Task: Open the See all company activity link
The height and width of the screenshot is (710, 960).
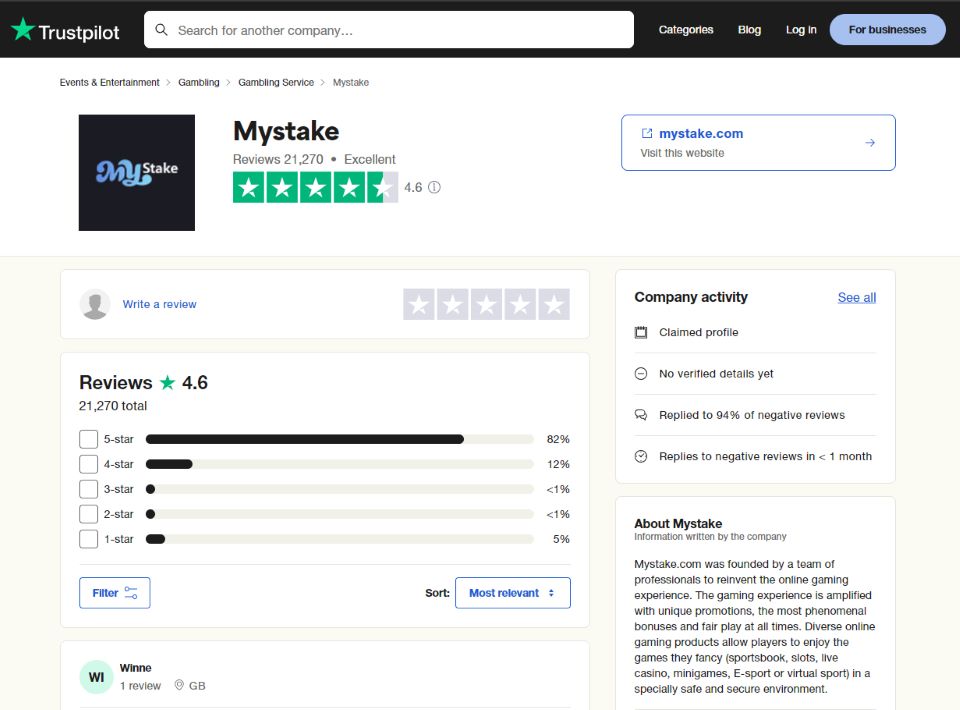Action: coord(856,297)
